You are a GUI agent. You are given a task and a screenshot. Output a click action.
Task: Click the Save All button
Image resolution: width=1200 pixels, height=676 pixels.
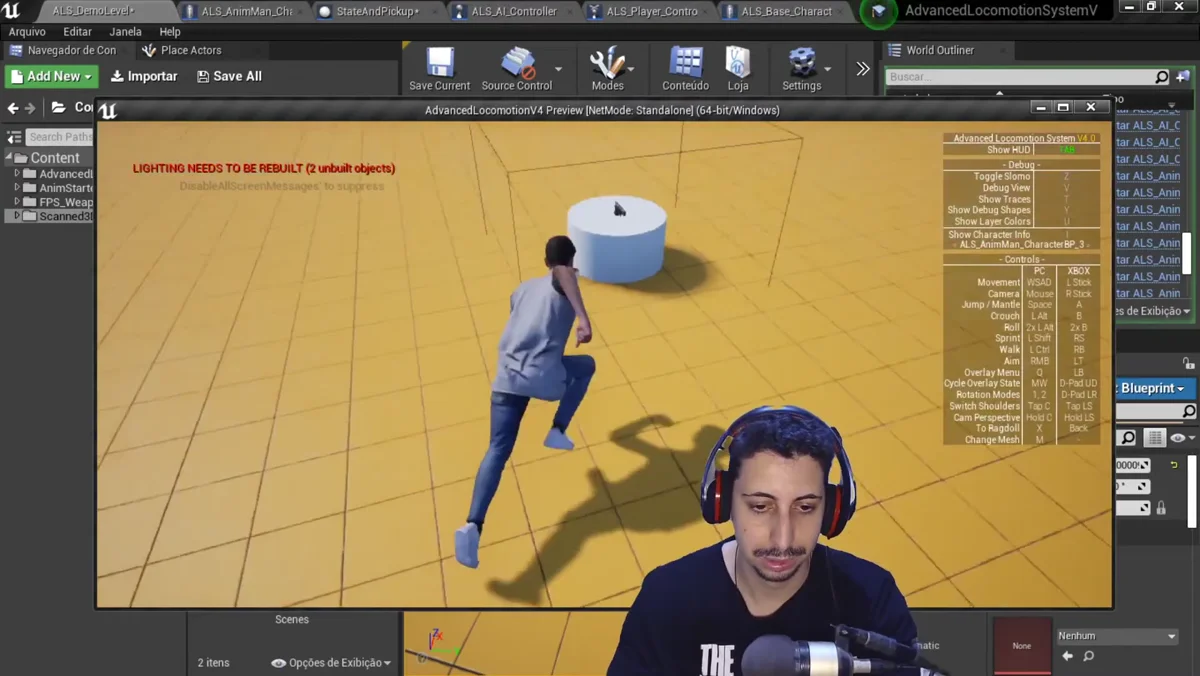click(230, 76)
